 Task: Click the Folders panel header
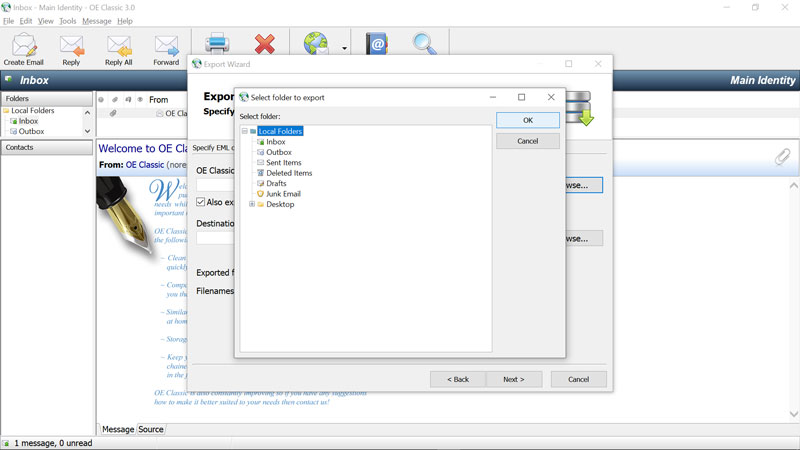click(46, 98)
